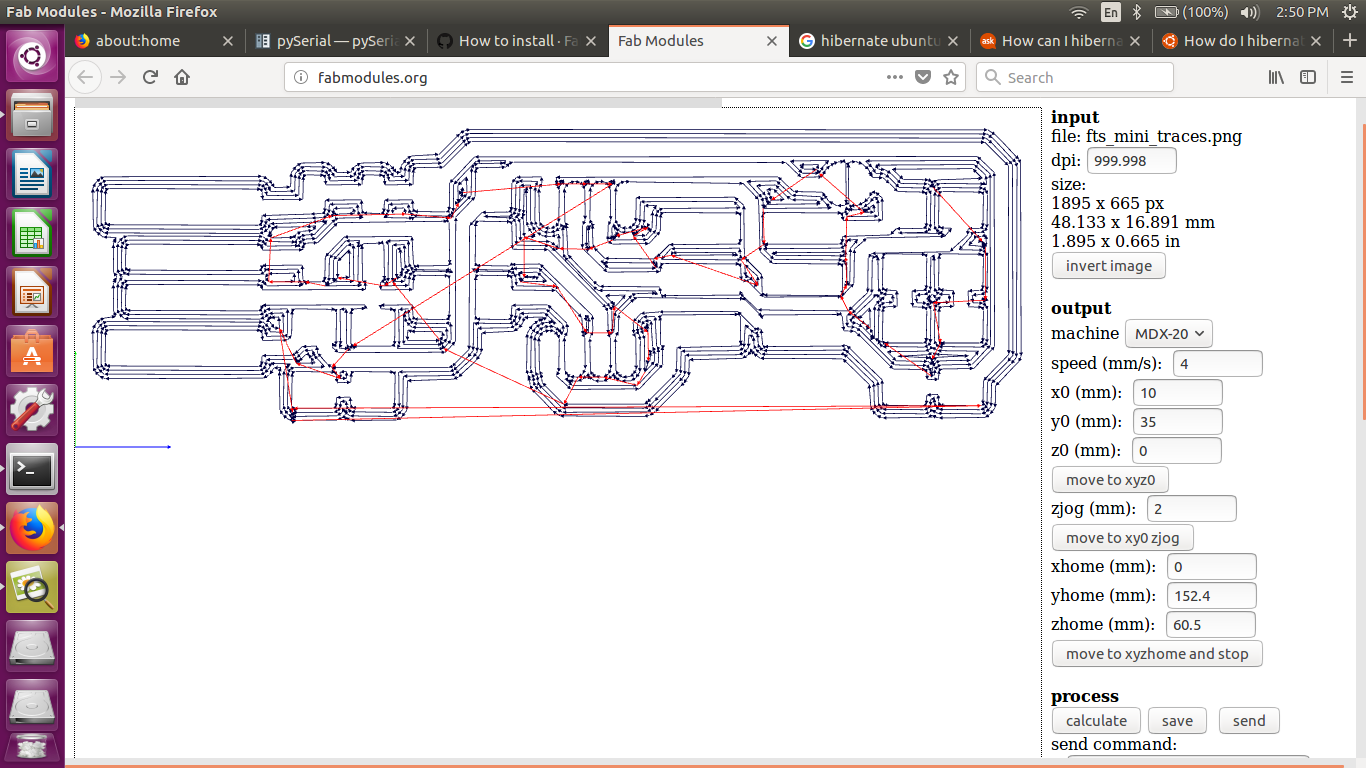Viewport: 1366px width, 768px height.
Task: Click the calculate button
Action: click(1096, 721)
